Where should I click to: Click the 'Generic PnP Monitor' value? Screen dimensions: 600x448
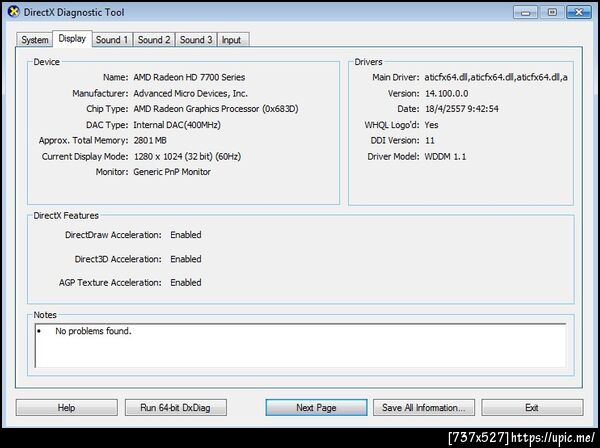point(172,172)
